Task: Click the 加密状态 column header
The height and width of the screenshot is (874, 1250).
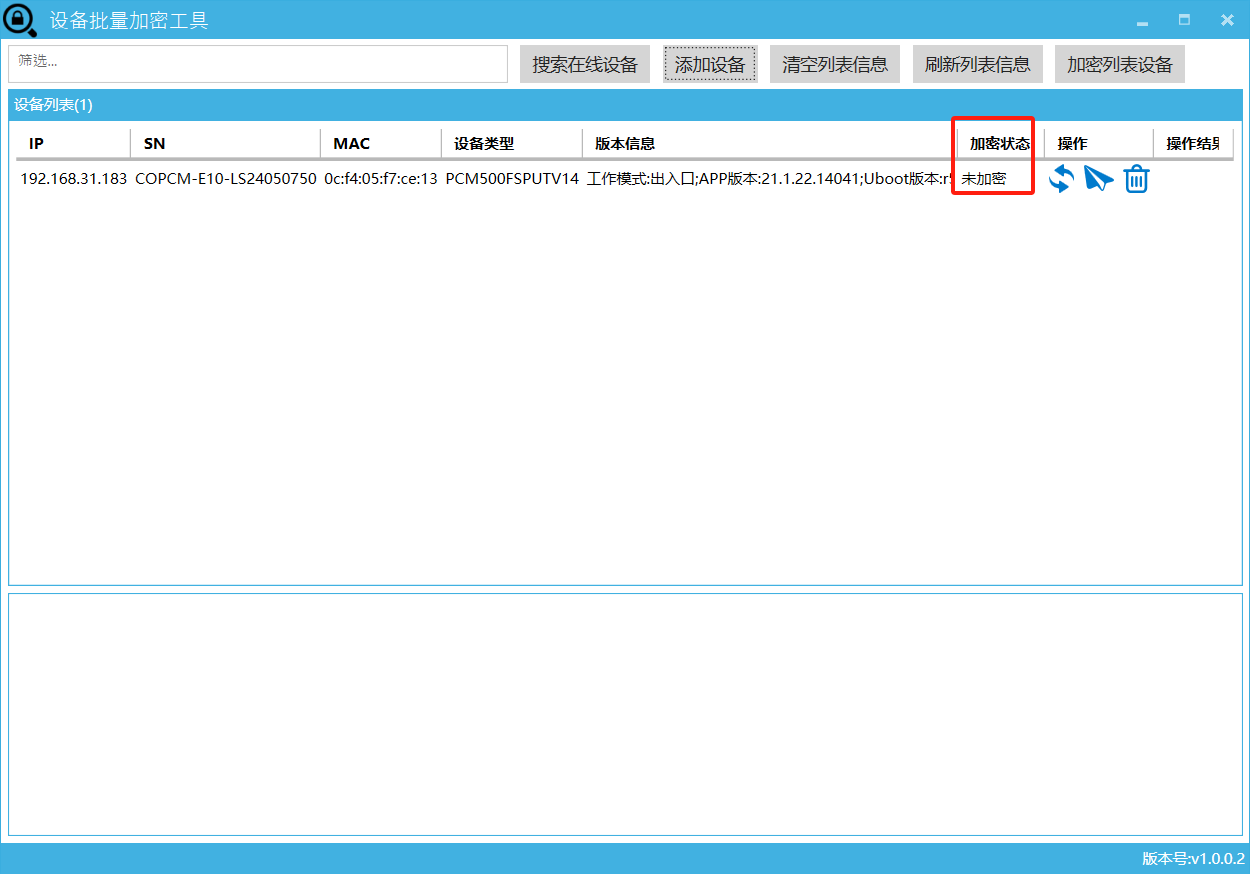Action: (1000, 144)
